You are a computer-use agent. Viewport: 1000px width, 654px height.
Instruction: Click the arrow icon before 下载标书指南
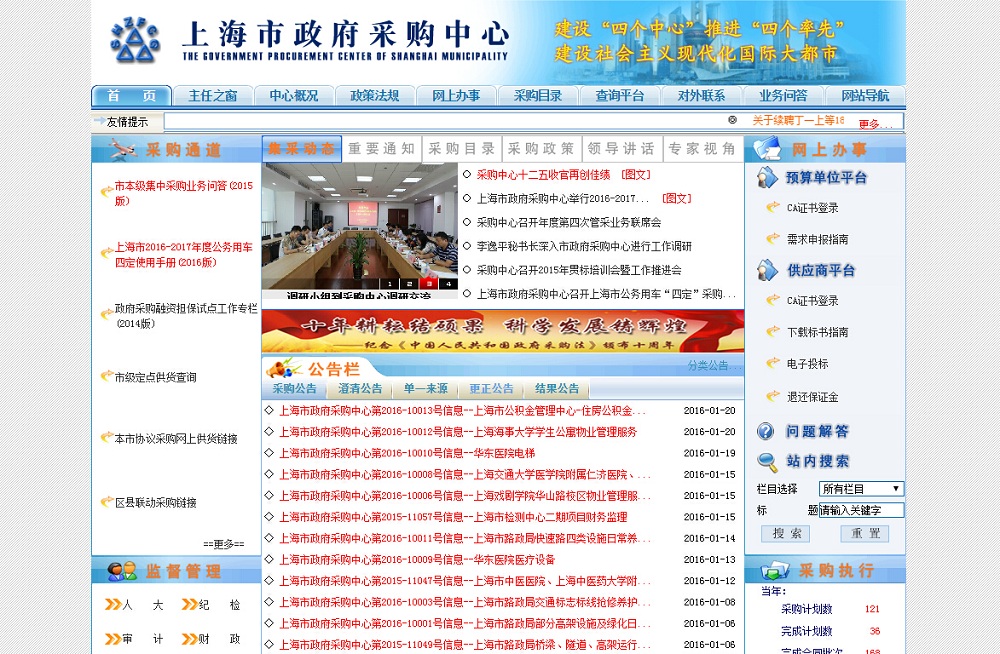coord(772,331)
